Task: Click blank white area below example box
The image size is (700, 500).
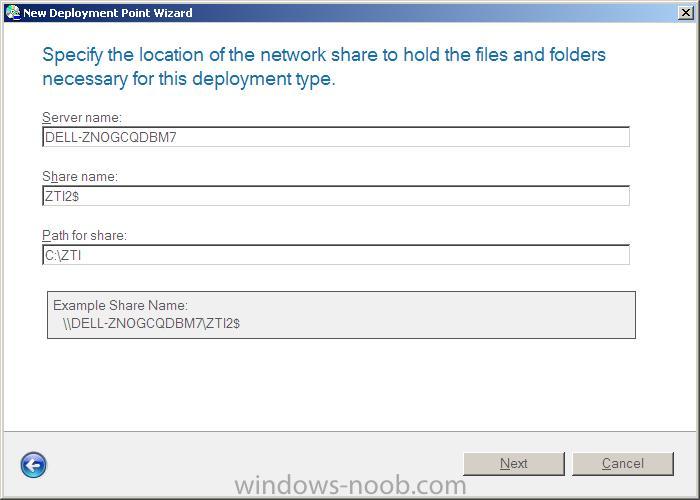Action: point(350,384)
